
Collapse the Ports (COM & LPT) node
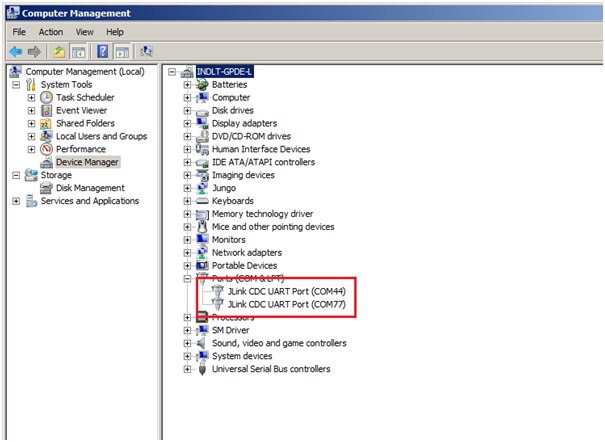point(187,278)
